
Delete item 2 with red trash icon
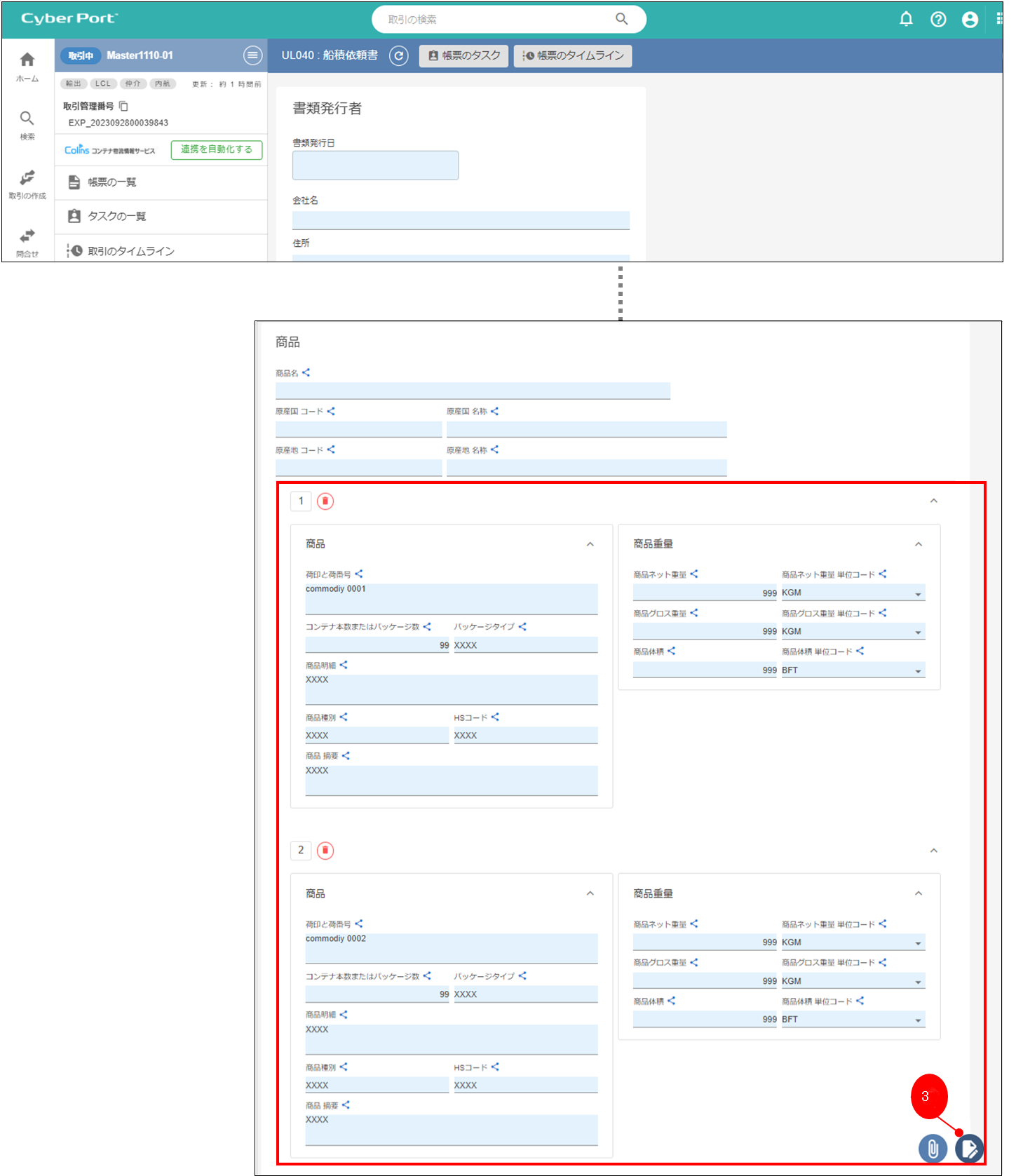click(x=325, y=851)
